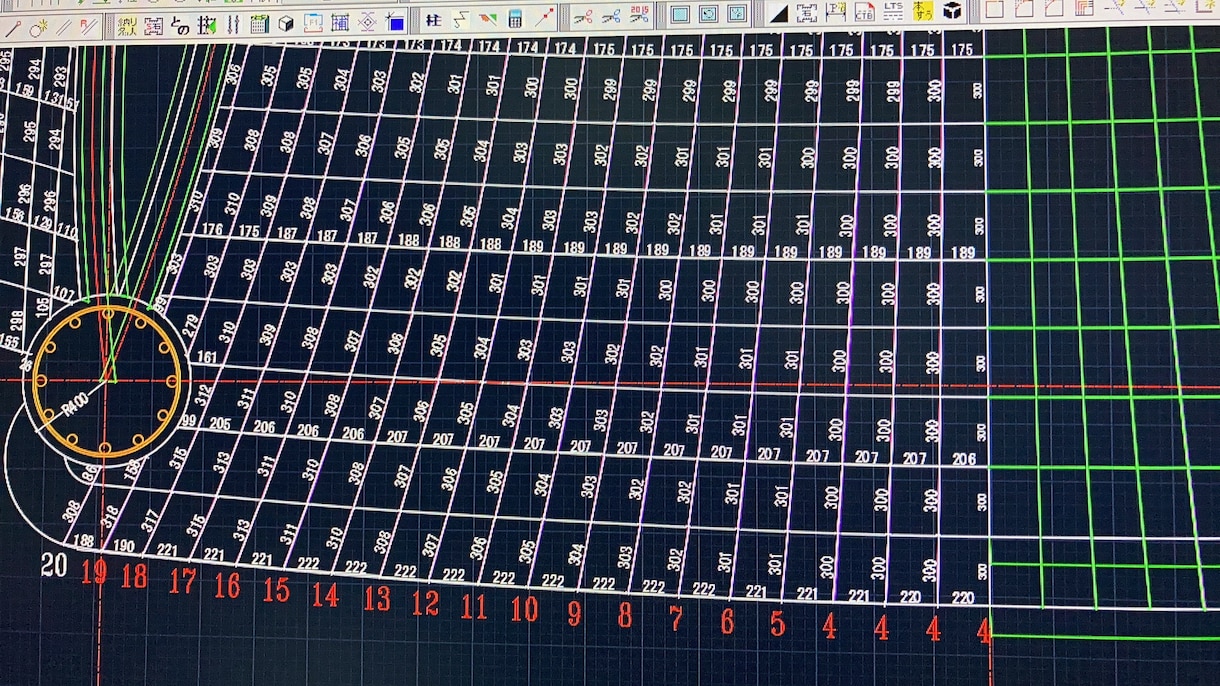Click the 161 dimension beside the circle
Image resolution: width=1220 pixels, height=686 pixels.
click(207, 357)
